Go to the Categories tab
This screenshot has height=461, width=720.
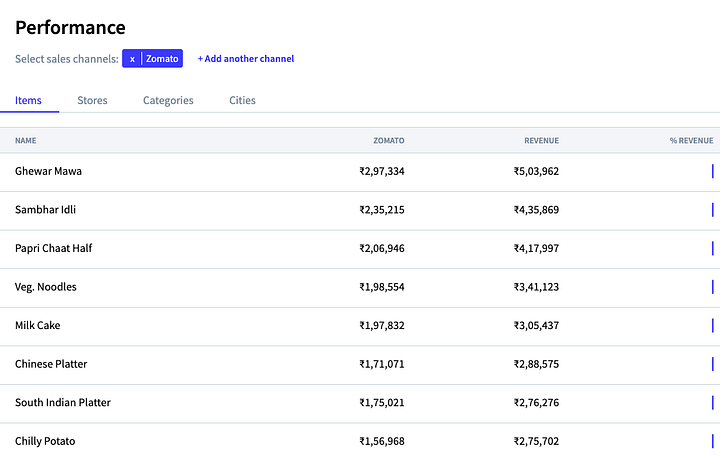(x=168, y=100)
